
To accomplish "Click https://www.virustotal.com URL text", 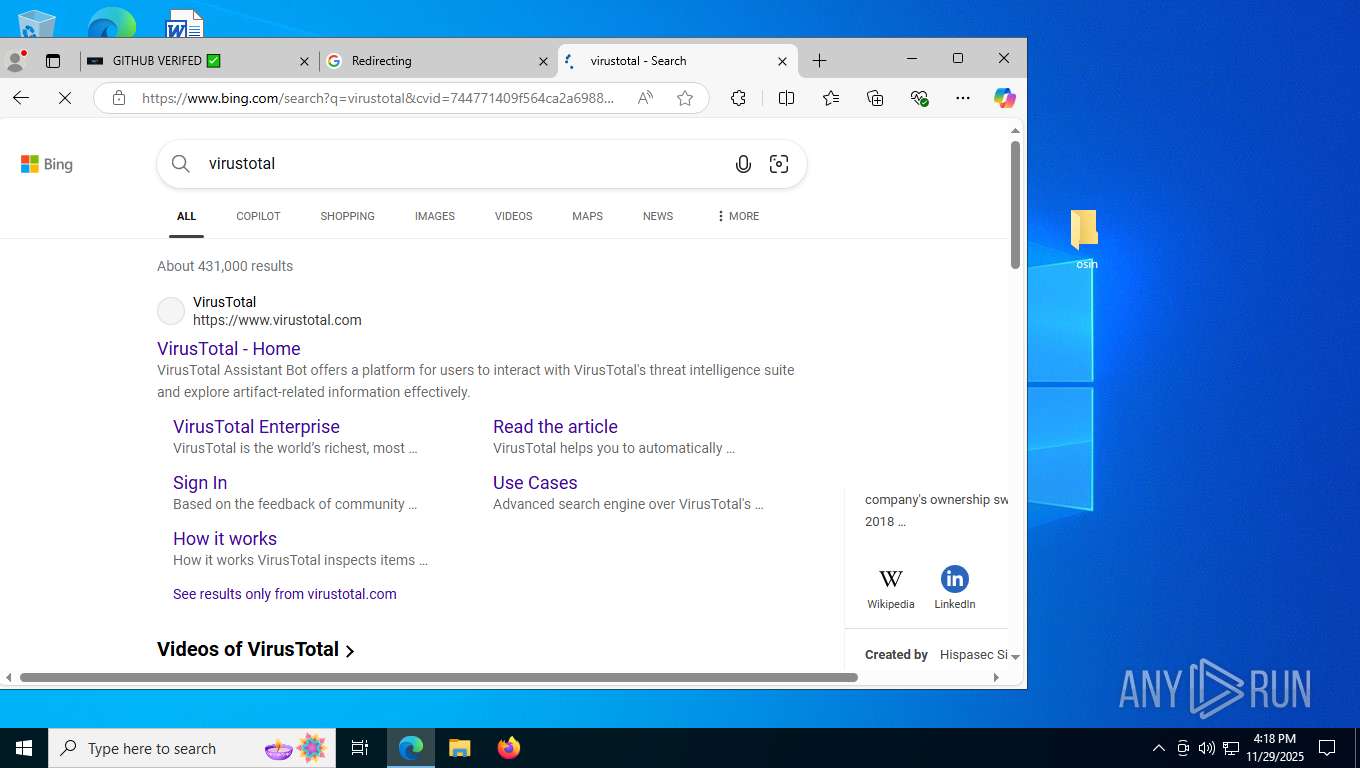I will (x=277, y=321).
